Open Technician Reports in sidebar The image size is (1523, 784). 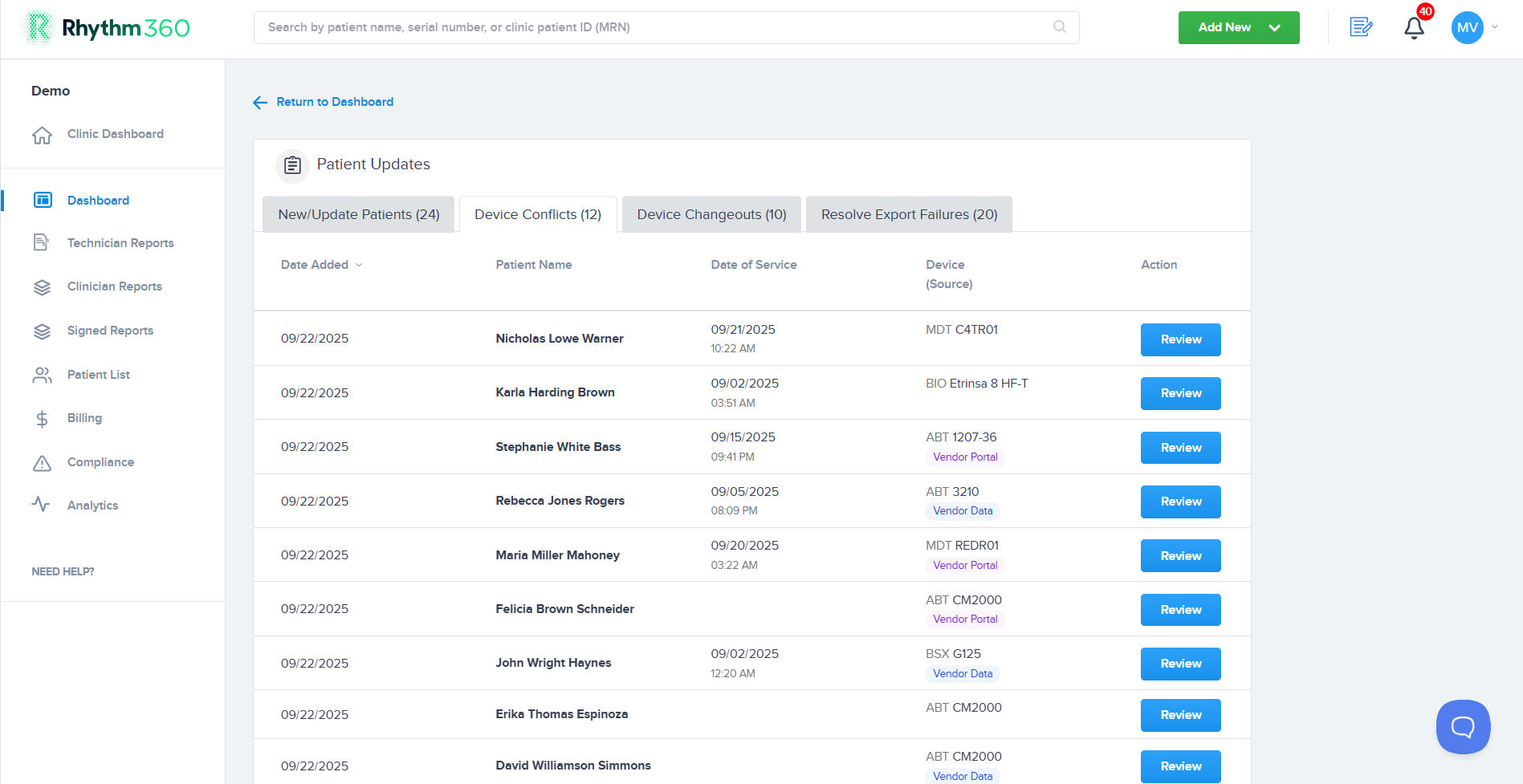pos(120,243)
